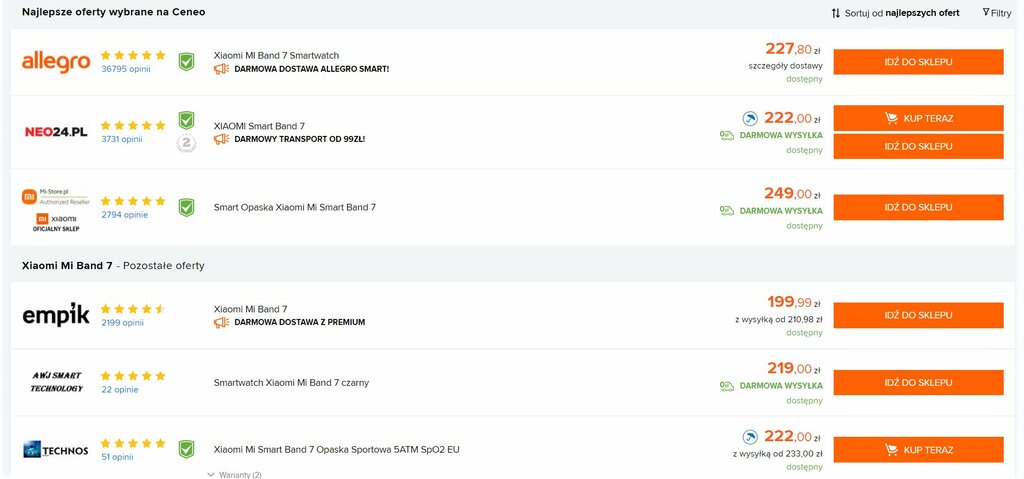Open the 36795 opinii link for Allegro
The width and height of the screenshot is (1024, 479).
[125, 69]
